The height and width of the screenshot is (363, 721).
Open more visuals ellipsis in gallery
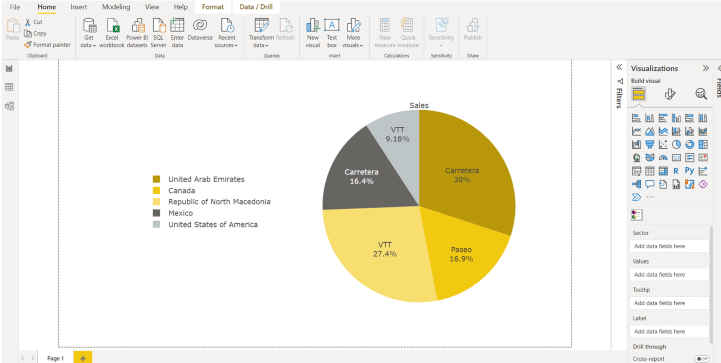click(650, 197)
